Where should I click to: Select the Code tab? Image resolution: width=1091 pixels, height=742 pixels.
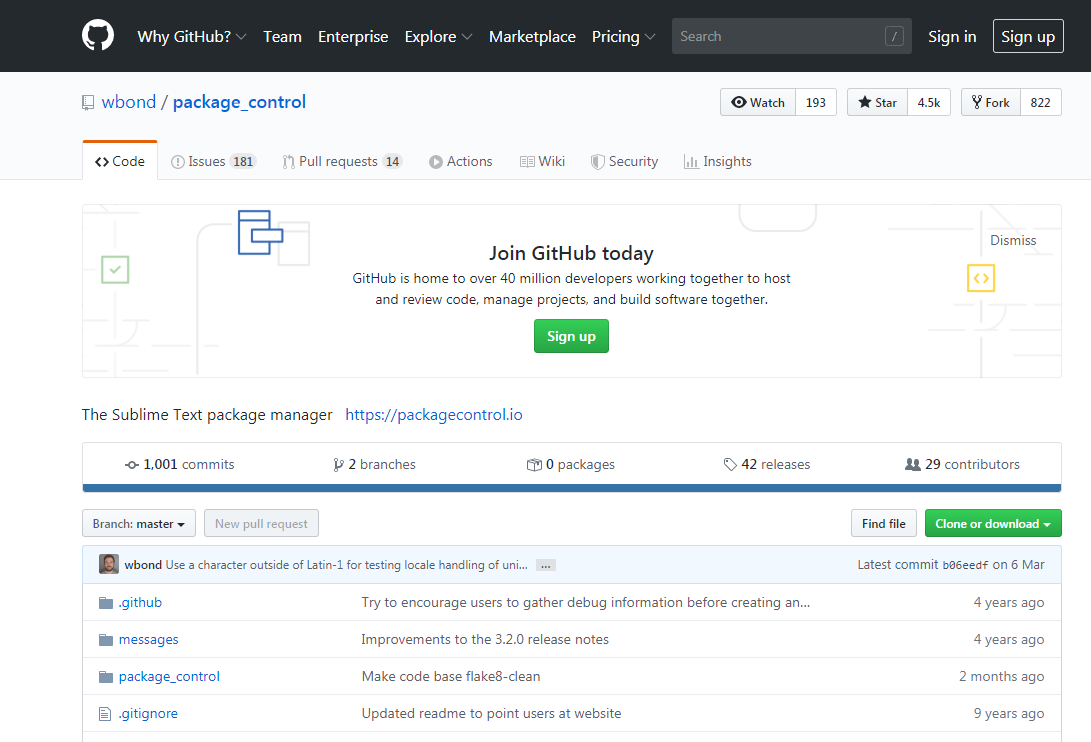click(x=120, y=161)
